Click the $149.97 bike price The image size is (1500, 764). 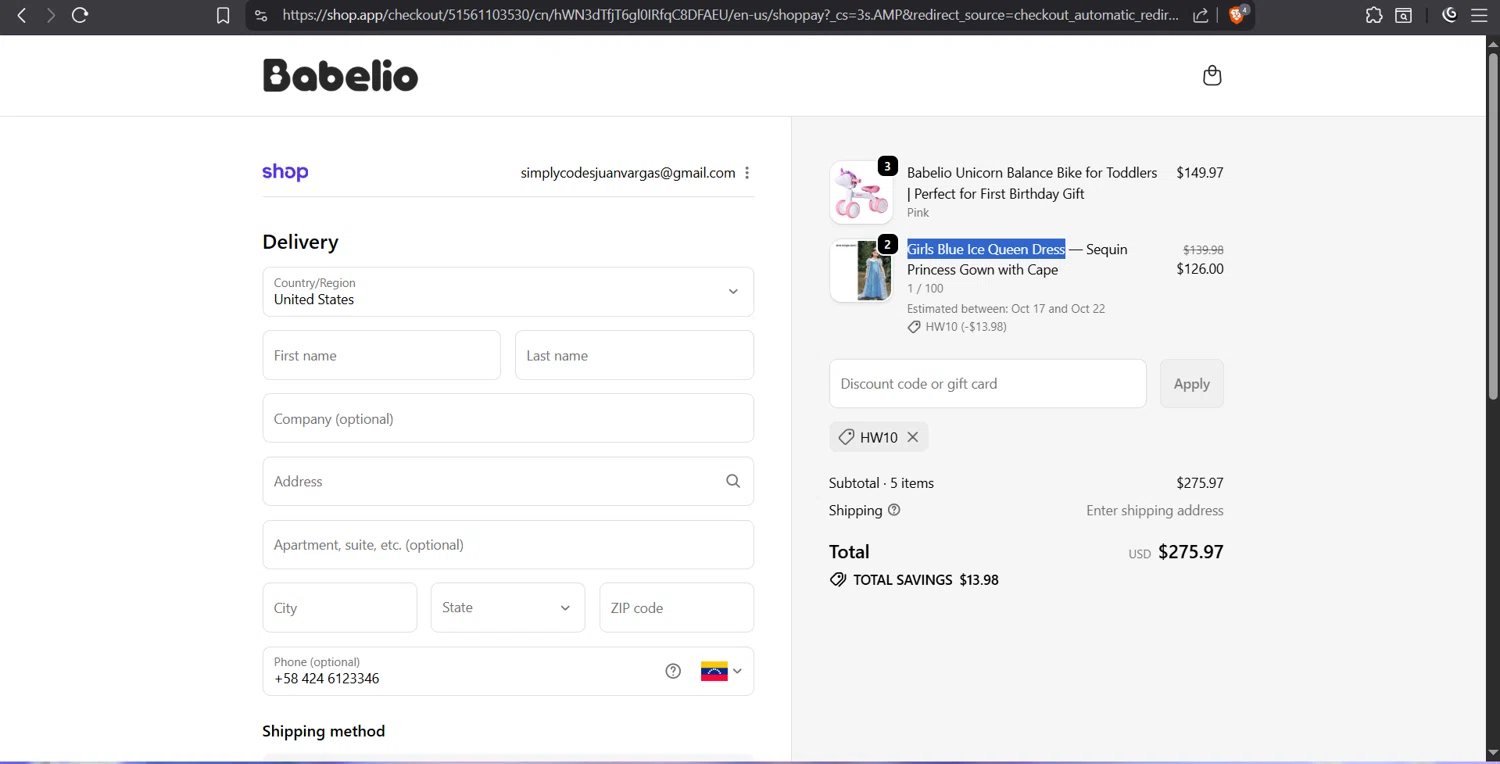[x=1200, y=173]
